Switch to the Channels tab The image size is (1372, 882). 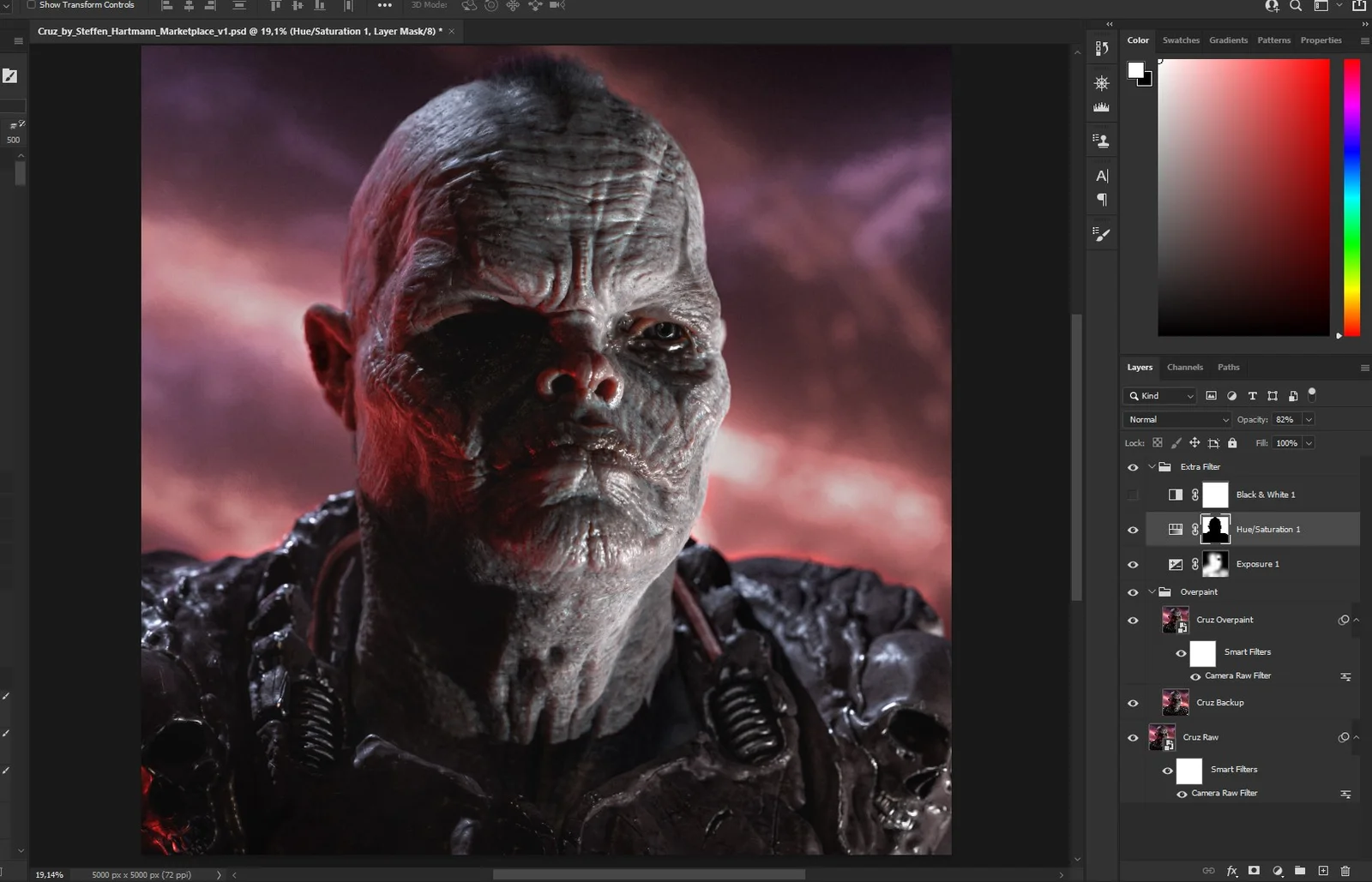[1184, 367]
